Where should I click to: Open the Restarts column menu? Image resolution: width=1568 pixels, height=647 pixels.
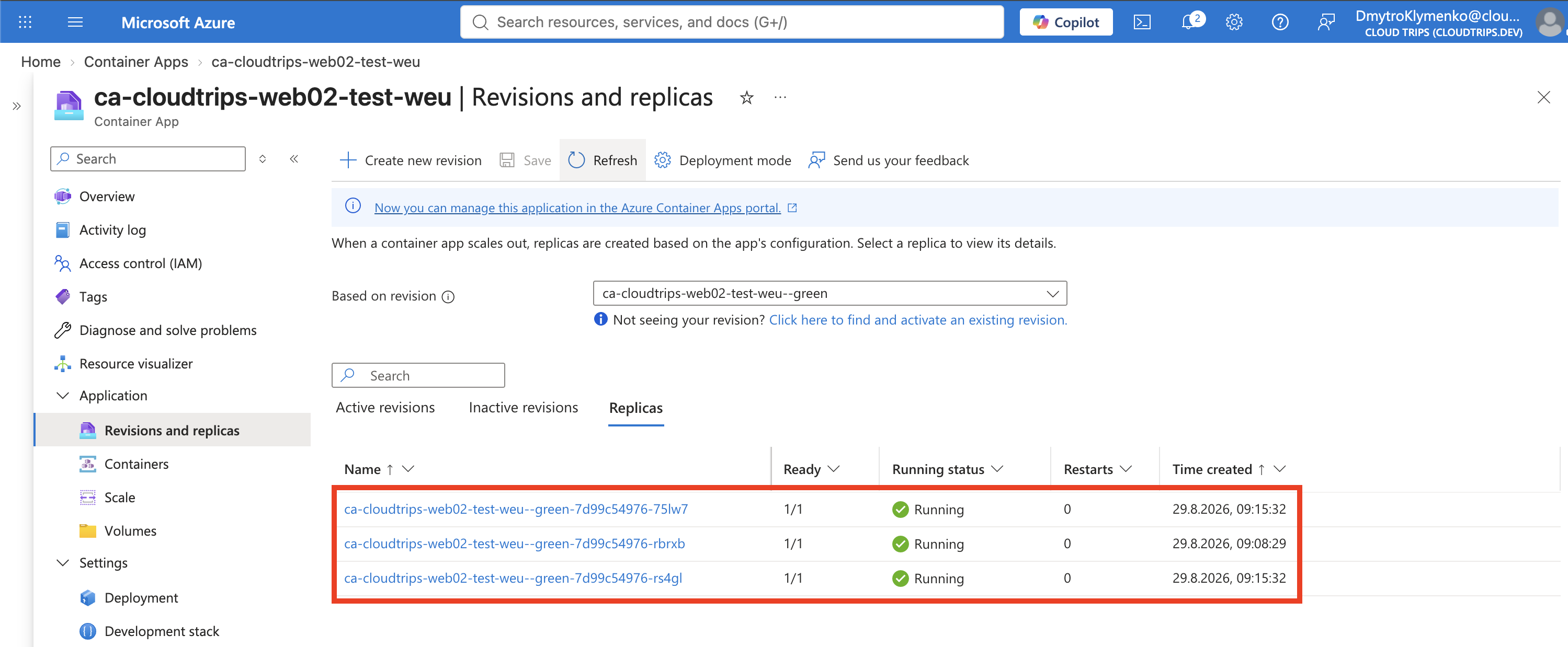point(1126,469)
